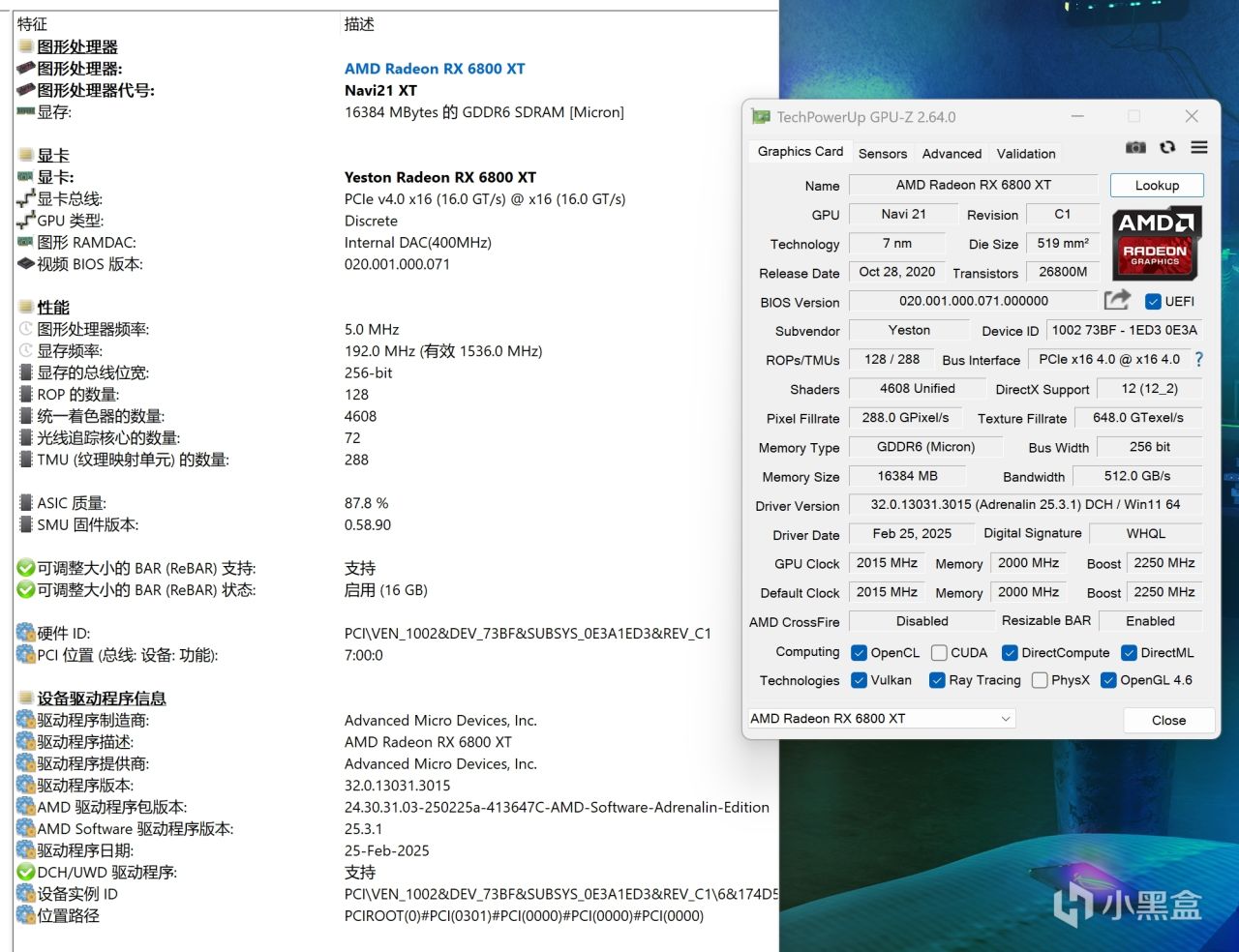This screenshot has height=952, width=1239.
Task: Click the folder icon beside 设备驱动程序信息 heading
Action: coord(26,698)
